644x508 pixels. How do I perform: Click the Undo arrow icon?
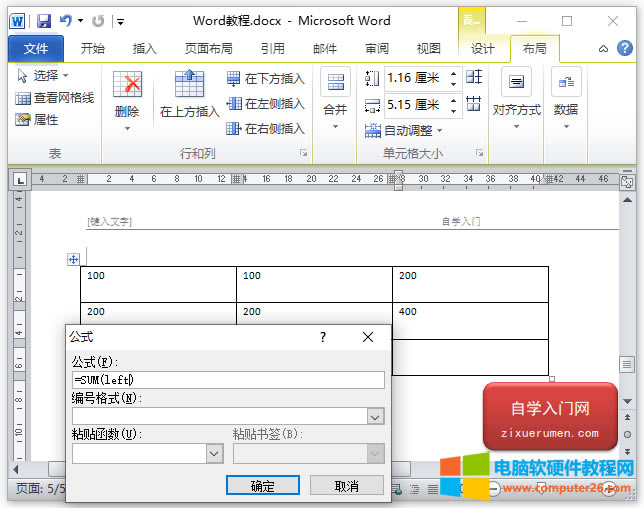pos(66,20)
